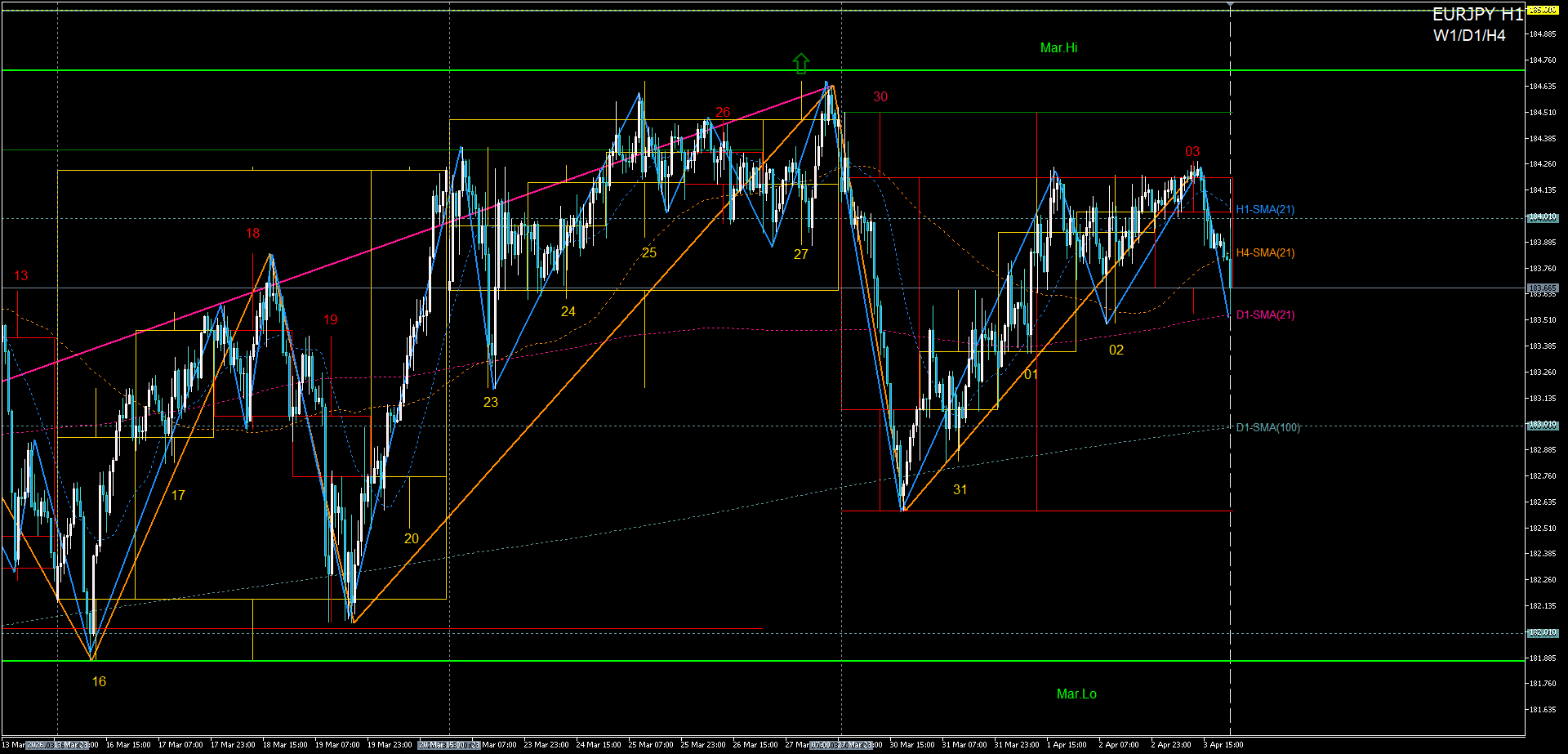Select yellow day label 31
The width and height of the screenshot is (1568, 754).
(960, 490)
